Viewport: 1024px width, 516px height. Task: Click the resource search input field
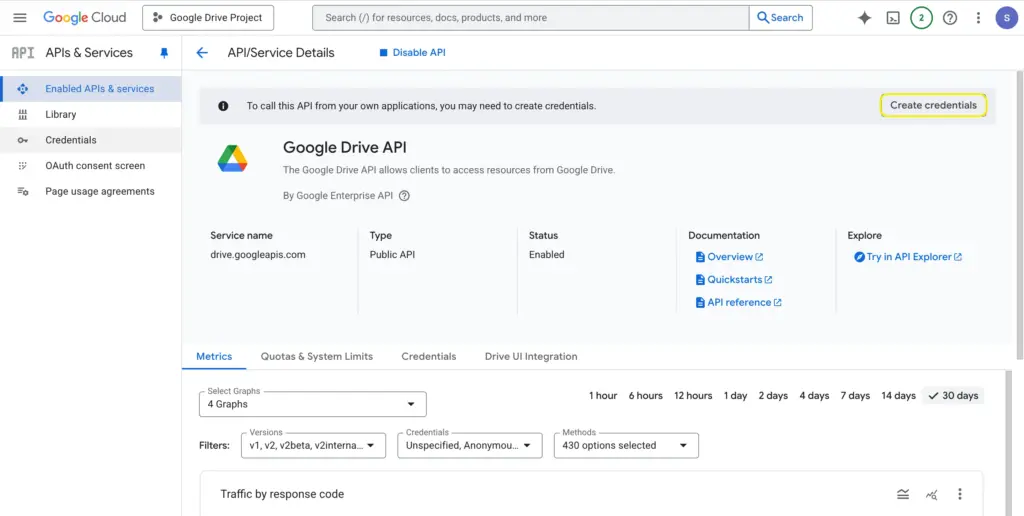(x=530, y=18)
